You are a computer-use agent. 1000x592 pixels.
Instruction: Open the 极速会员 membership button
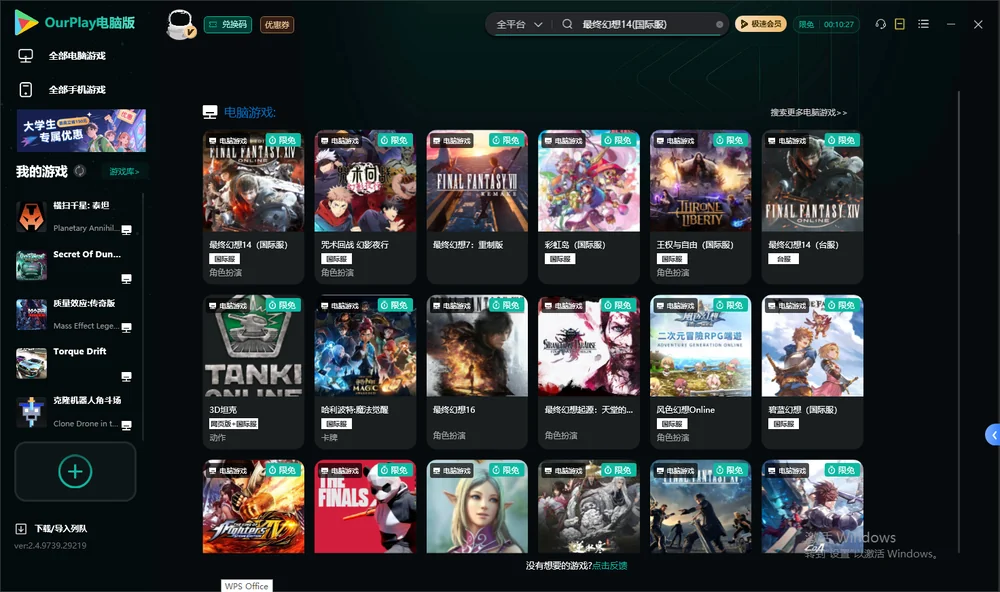pyautogui.click(x=761, y=24)
